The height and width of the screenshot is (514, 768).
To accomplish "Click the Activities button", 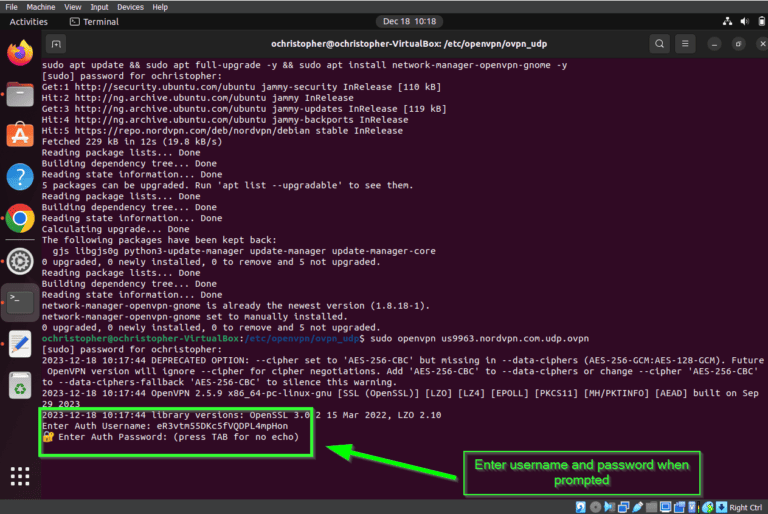I will pyautogui.click(x=28, y=22).
